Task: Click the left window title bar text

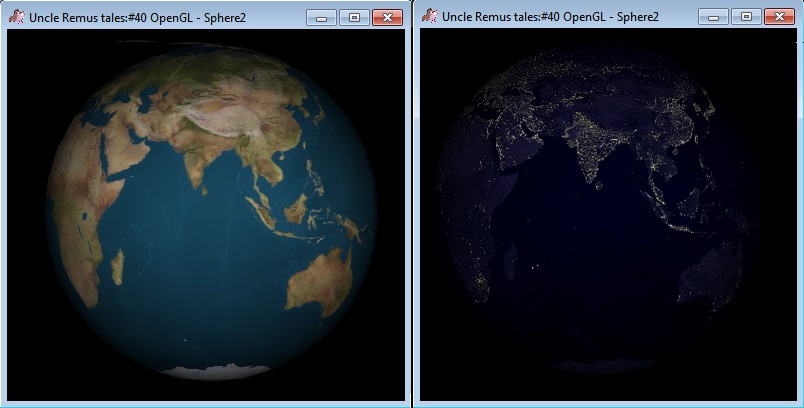Action: point(135,18)
